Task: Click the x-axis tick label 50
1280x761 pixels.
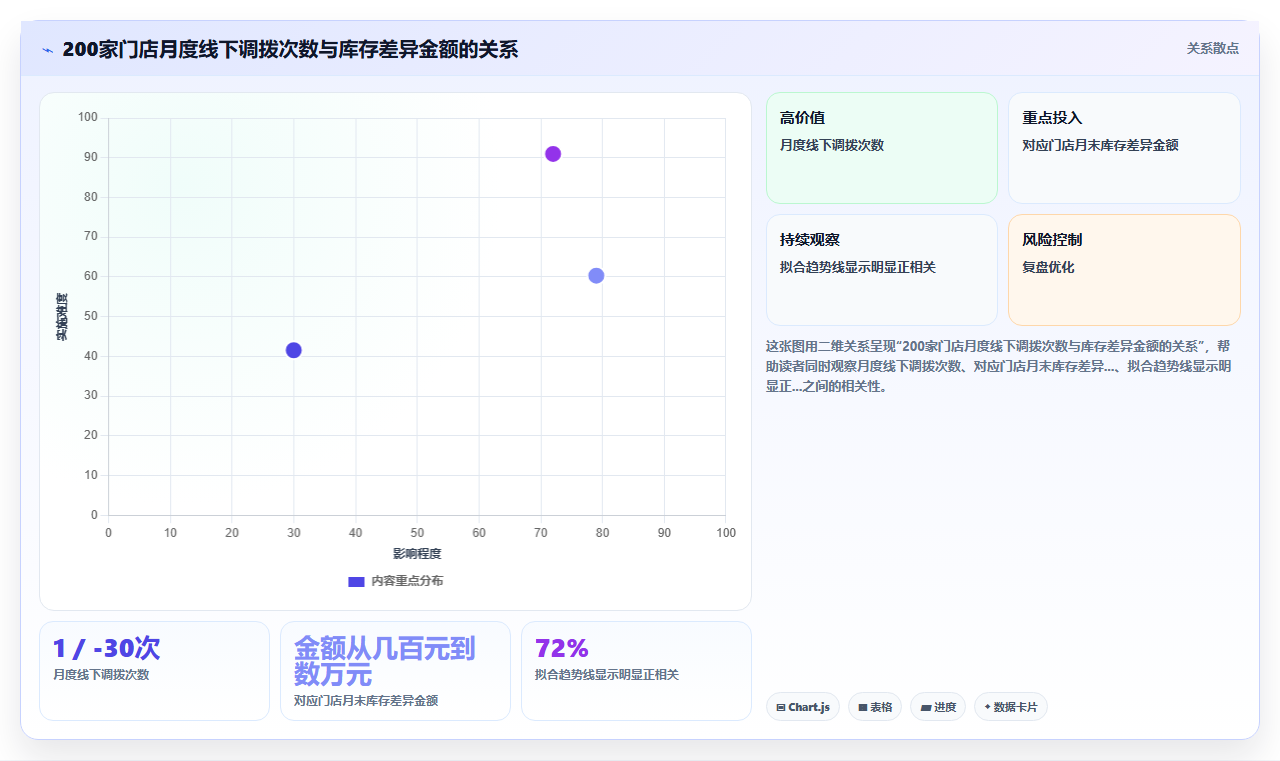Action: (x=417, y=533)
